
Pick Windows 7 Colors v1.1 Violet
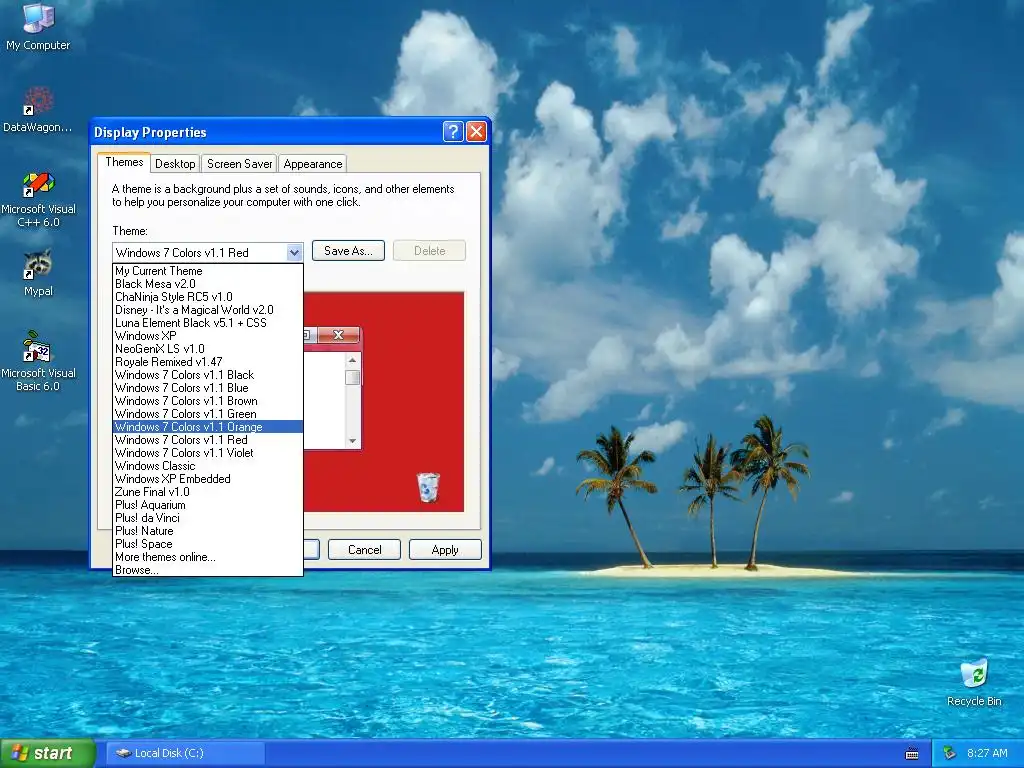pyautogui.click(x=208, y=453)
